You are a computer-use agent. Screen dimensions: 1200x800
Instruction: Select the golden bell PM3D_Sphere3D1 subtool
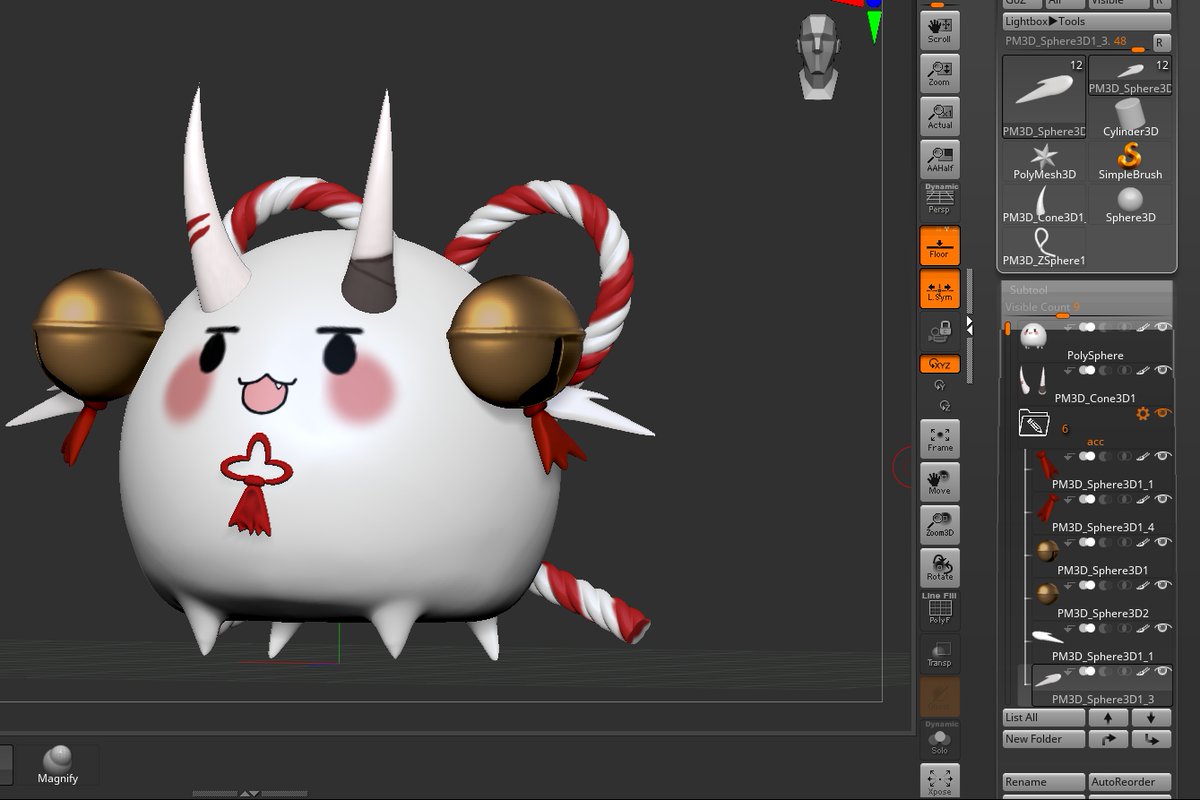[1102, 556]
